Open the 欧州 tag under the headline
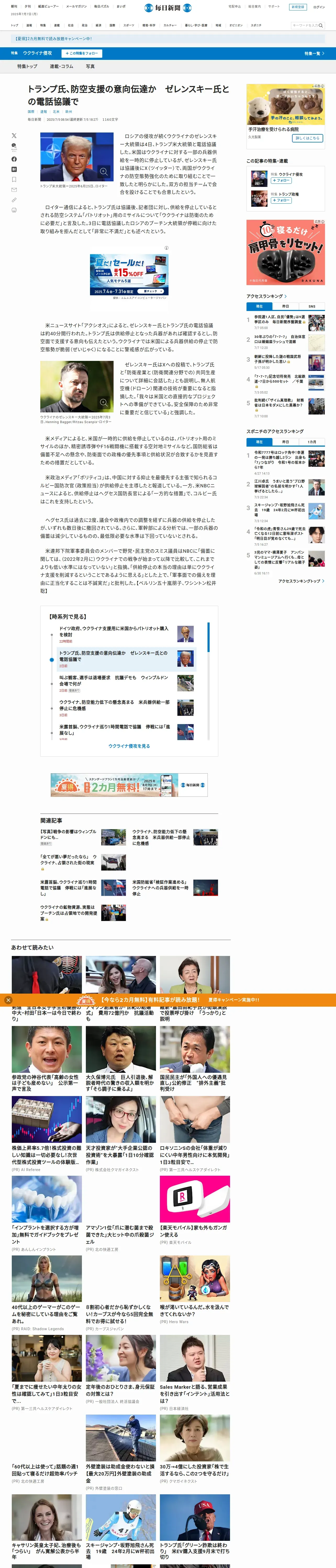The image size is (336, 1568). point(68,112)
